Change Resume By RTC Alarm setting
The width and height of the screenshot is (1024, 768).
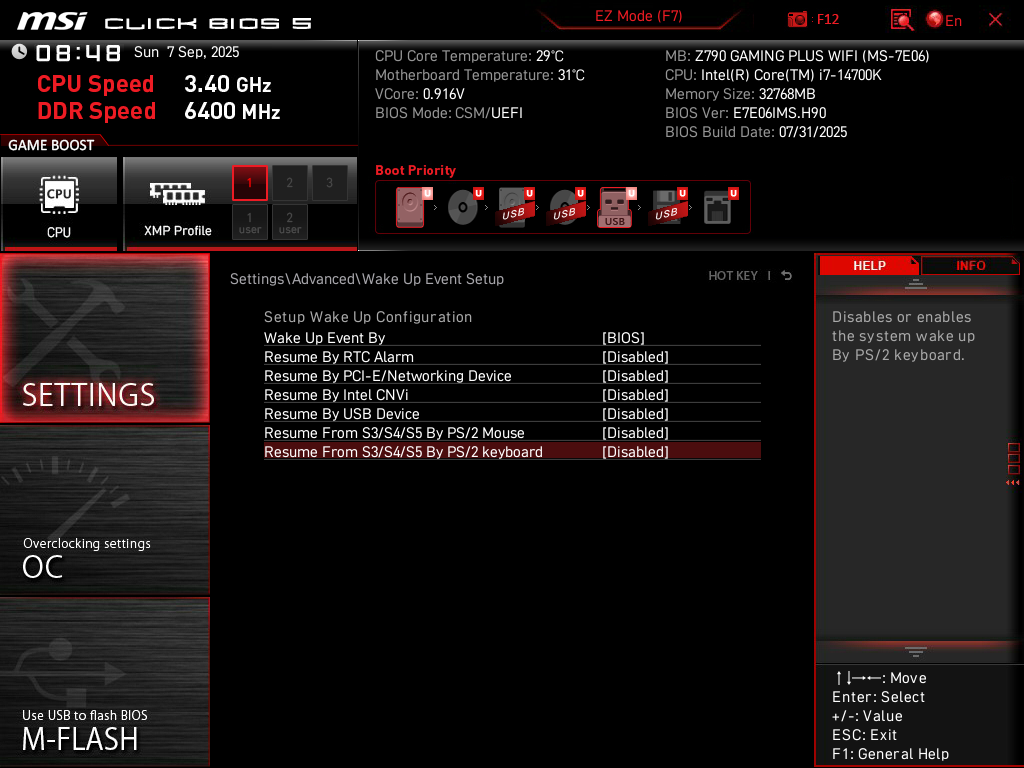pos(512,357)
